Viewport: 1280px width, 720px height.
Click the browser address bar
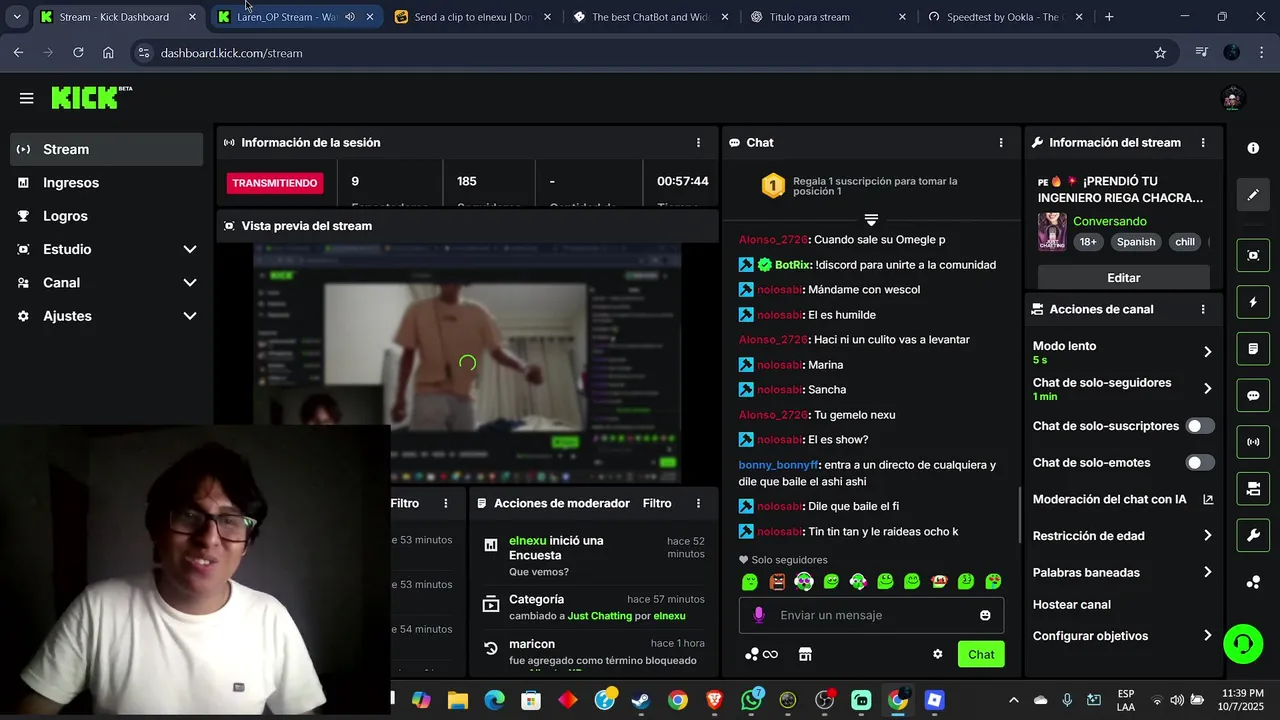pos(640,53)
